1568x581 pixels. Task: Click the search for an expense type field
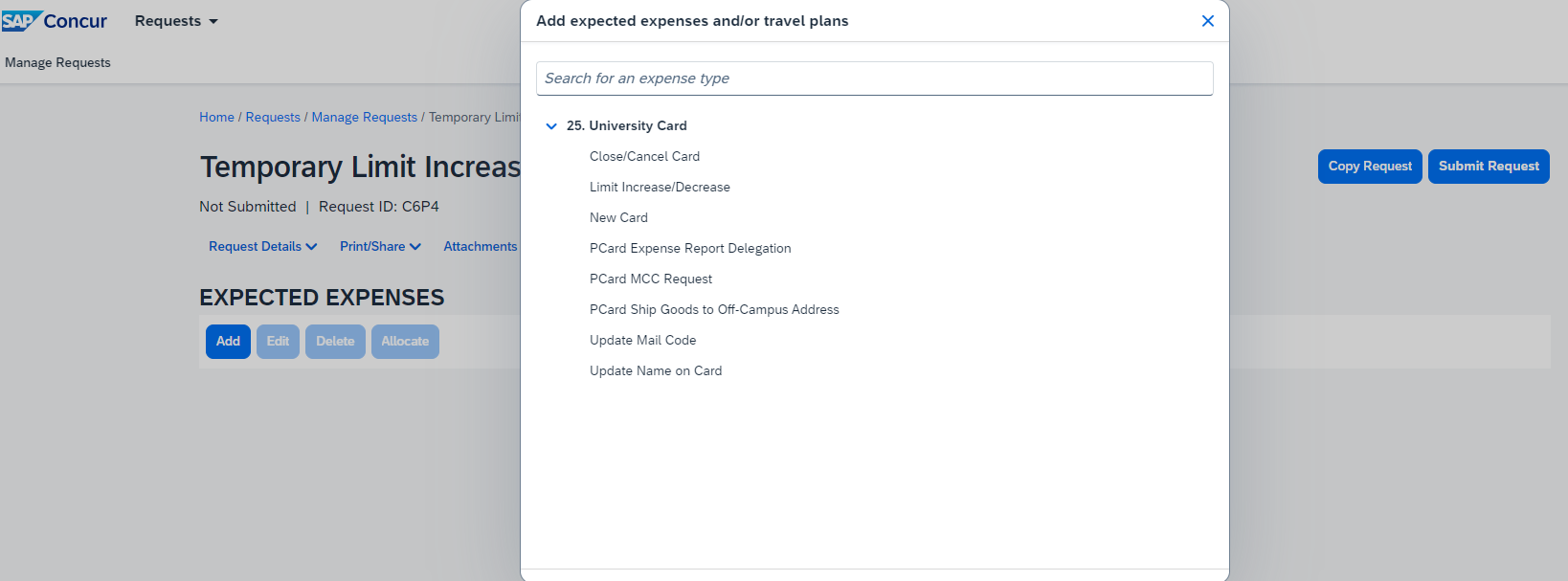pos(874,78)
